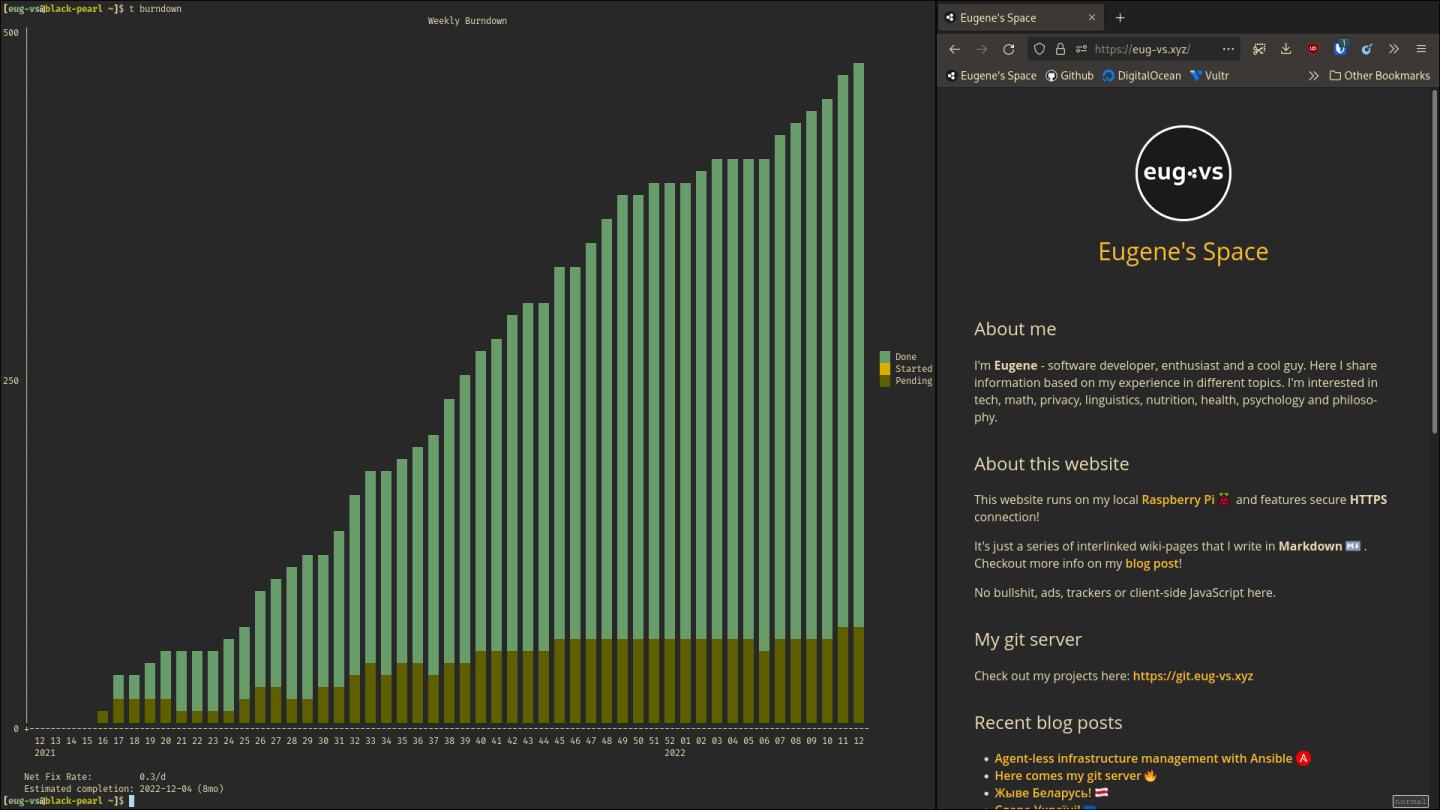Open the blog post link
This screenshot has width=1440, height=810.
pyautogui.click(x=1152, y=563)
